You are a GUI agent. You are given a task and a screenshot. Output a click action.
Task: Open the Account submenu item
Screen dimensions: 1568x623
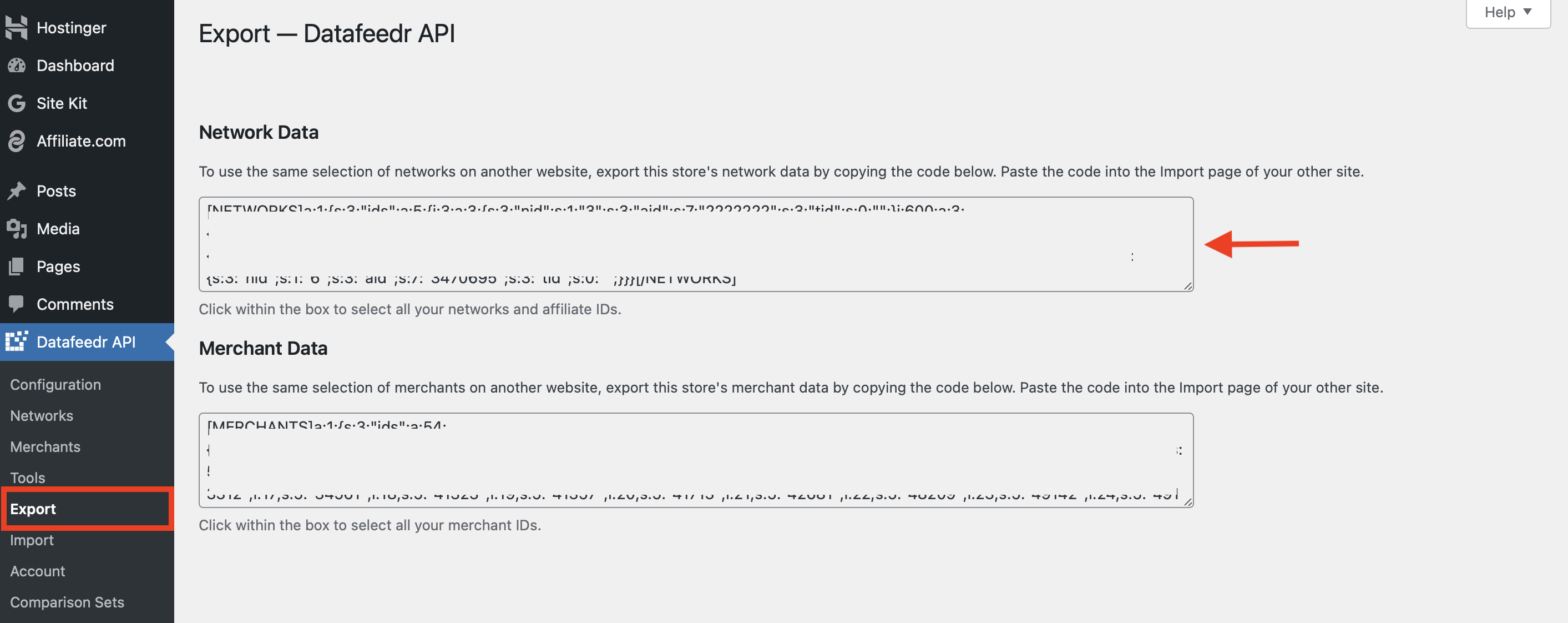coord(37,571)
